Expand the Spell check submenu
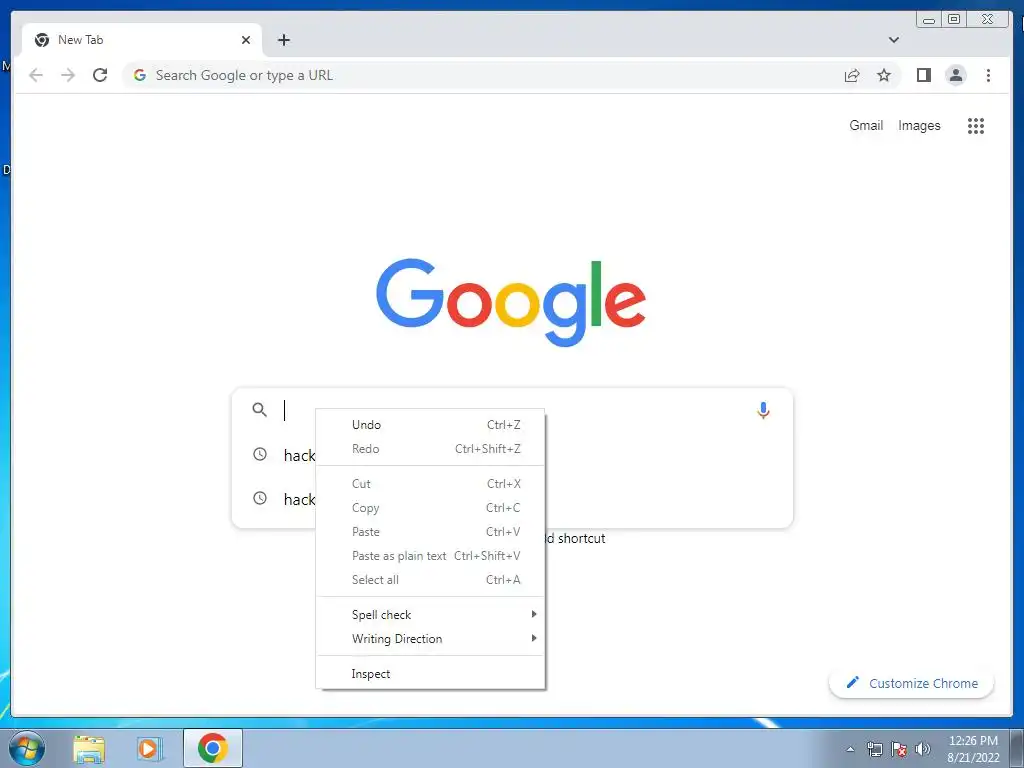 point(430,615)
